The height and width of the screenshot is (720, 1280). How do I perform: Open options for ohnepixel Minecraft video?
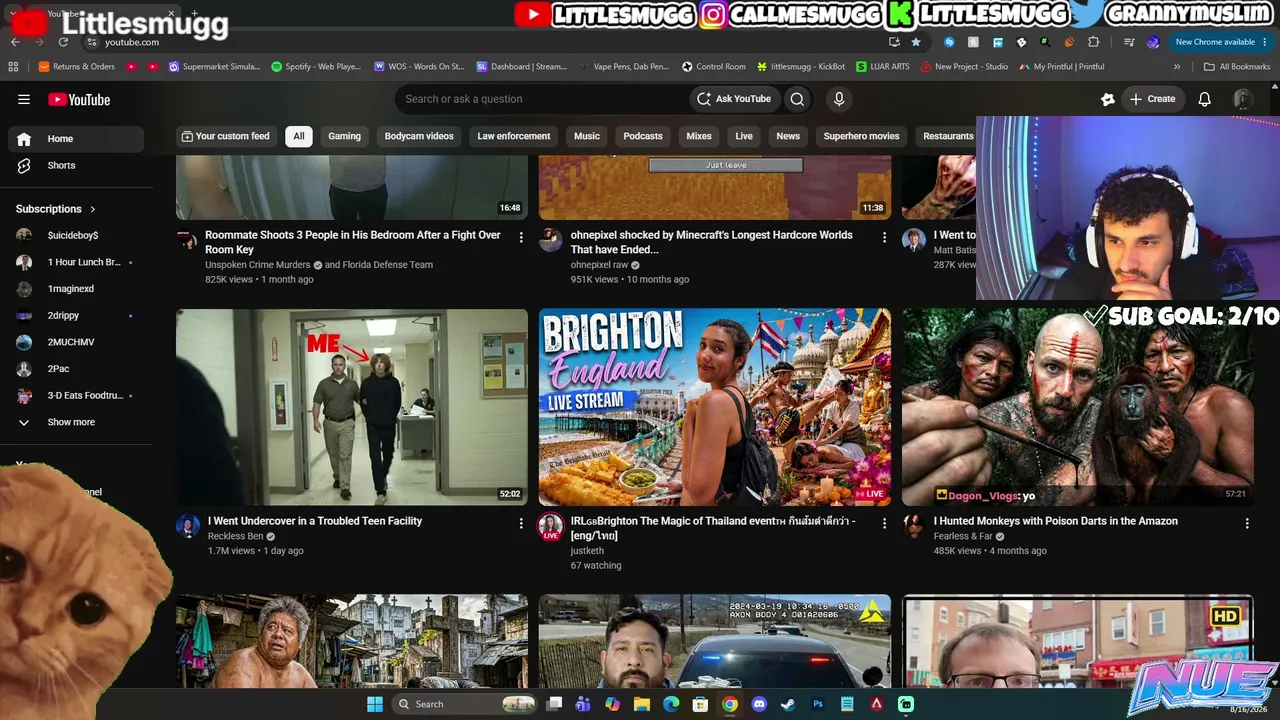(x=884, y=237)
